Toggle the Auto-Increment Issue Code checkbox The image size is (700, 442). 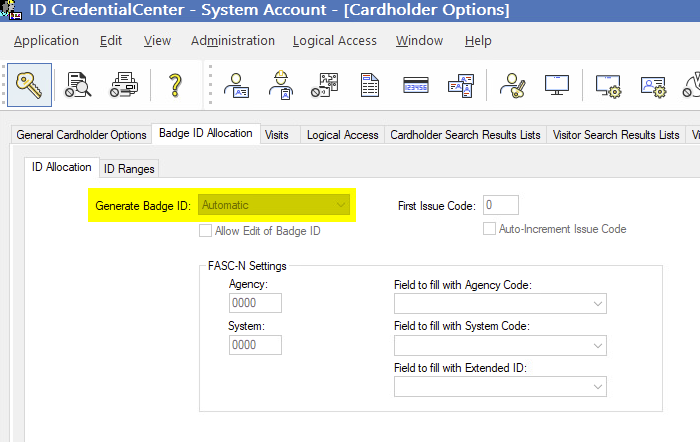tap(490, 229)
